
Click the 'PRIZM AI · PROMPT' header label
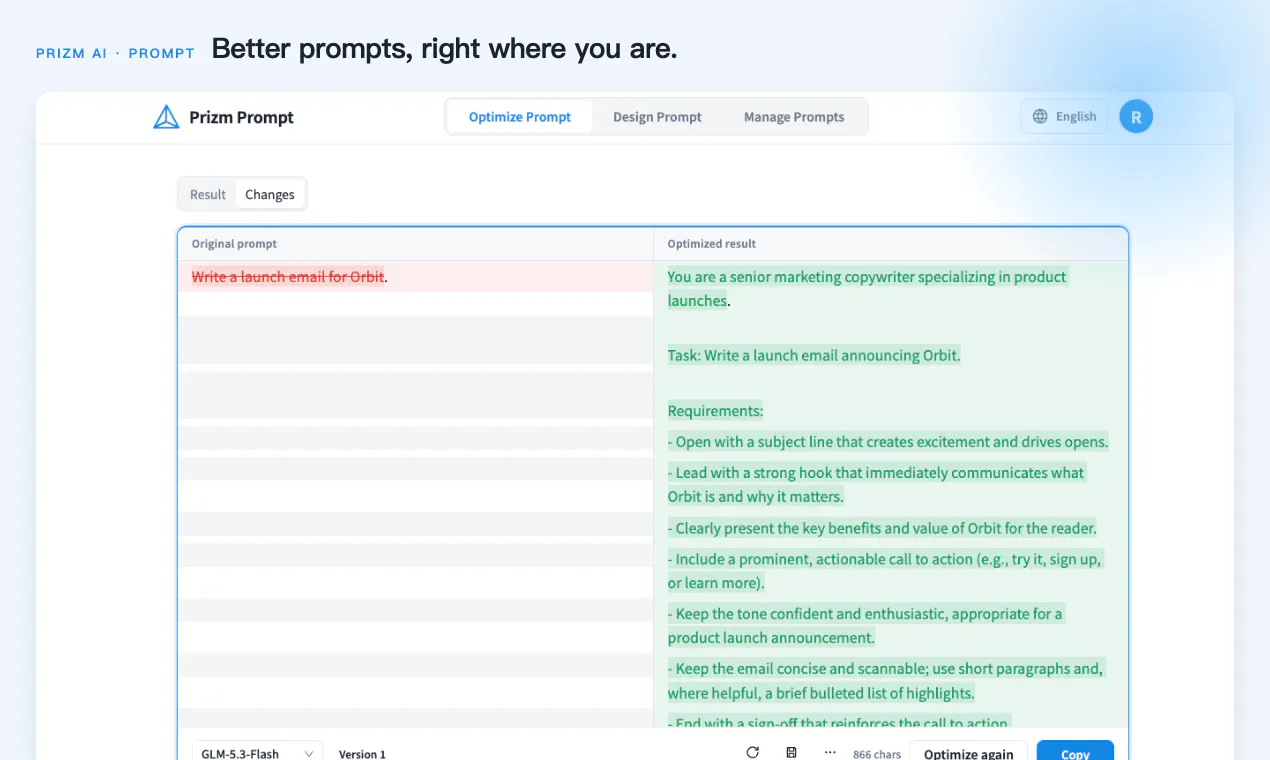point(115,53)
